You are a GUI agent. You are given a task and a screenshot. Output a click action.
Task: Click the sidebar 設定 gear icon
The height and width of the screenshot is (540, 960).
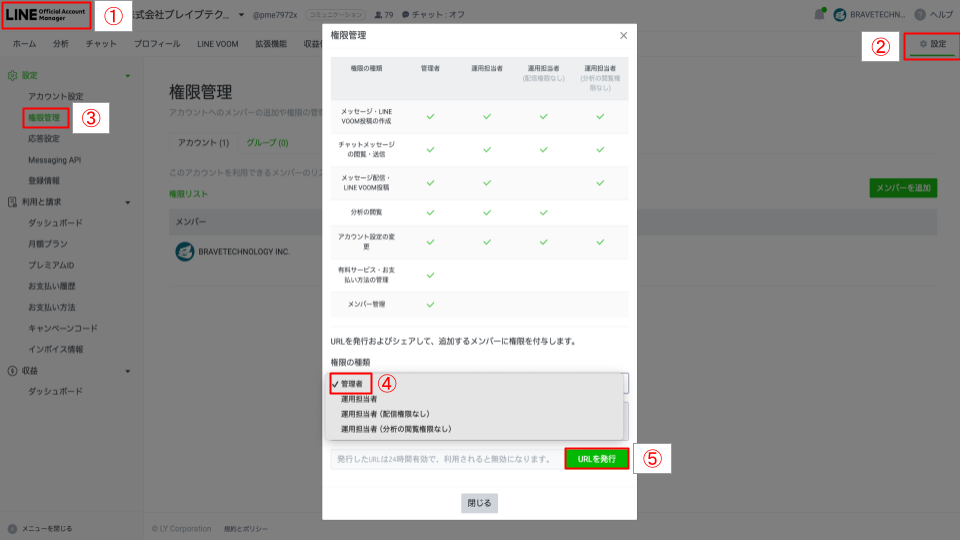12,75
